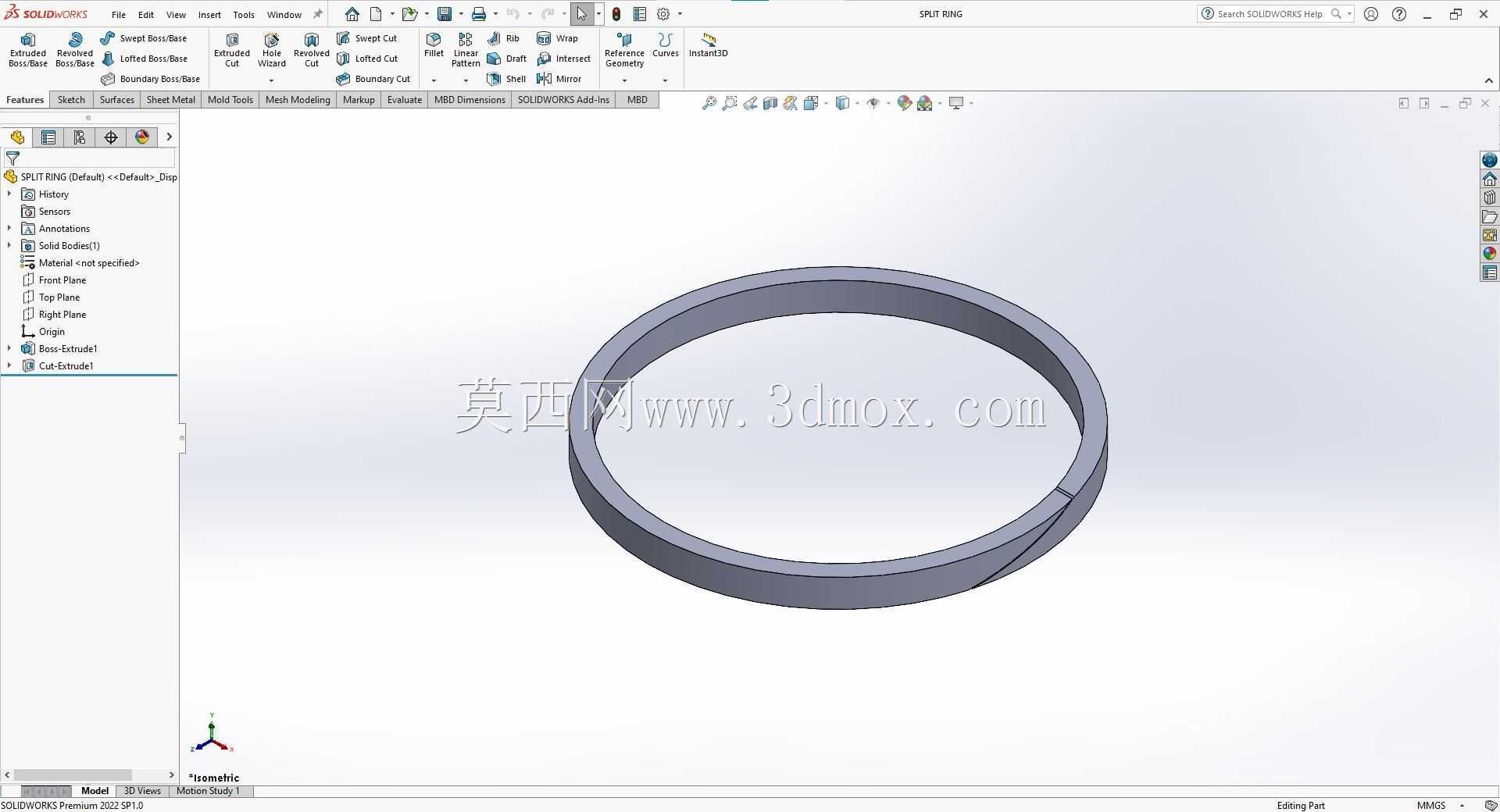The image size is (1500, 812).
Task: Open the Curves tools
Action: 666,45
